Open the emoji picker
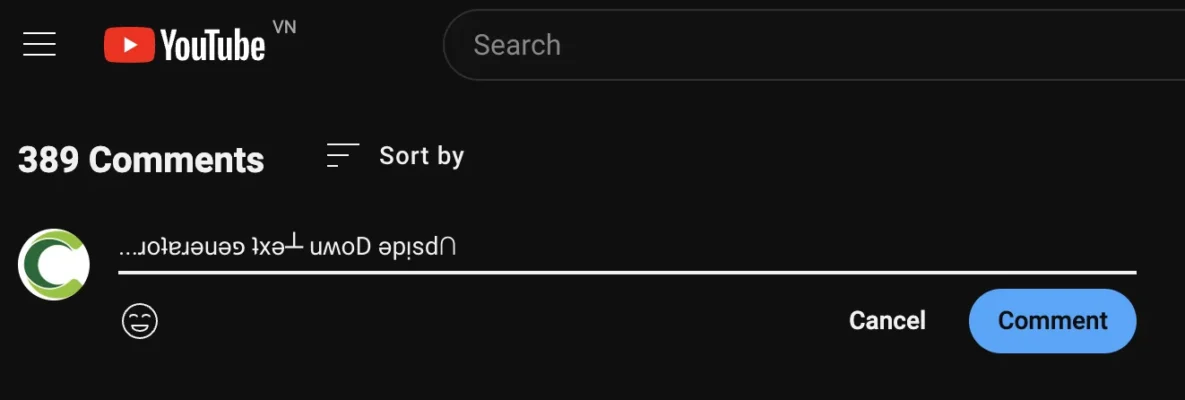1185x400 pixels. tap(140, 321)
